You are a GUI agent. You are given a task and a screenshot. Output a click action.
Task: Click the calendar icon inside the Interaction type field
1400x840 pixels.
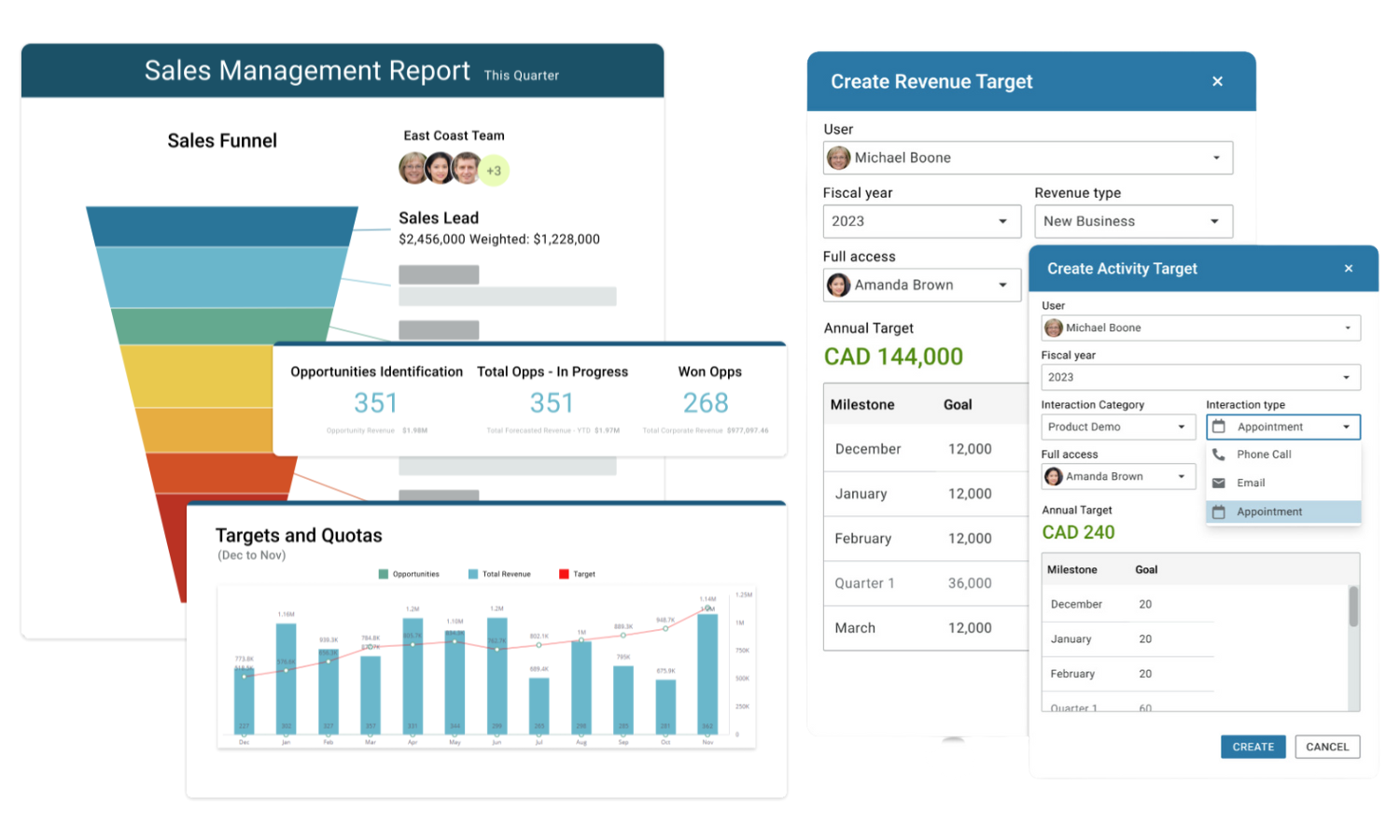[1220, 427]
